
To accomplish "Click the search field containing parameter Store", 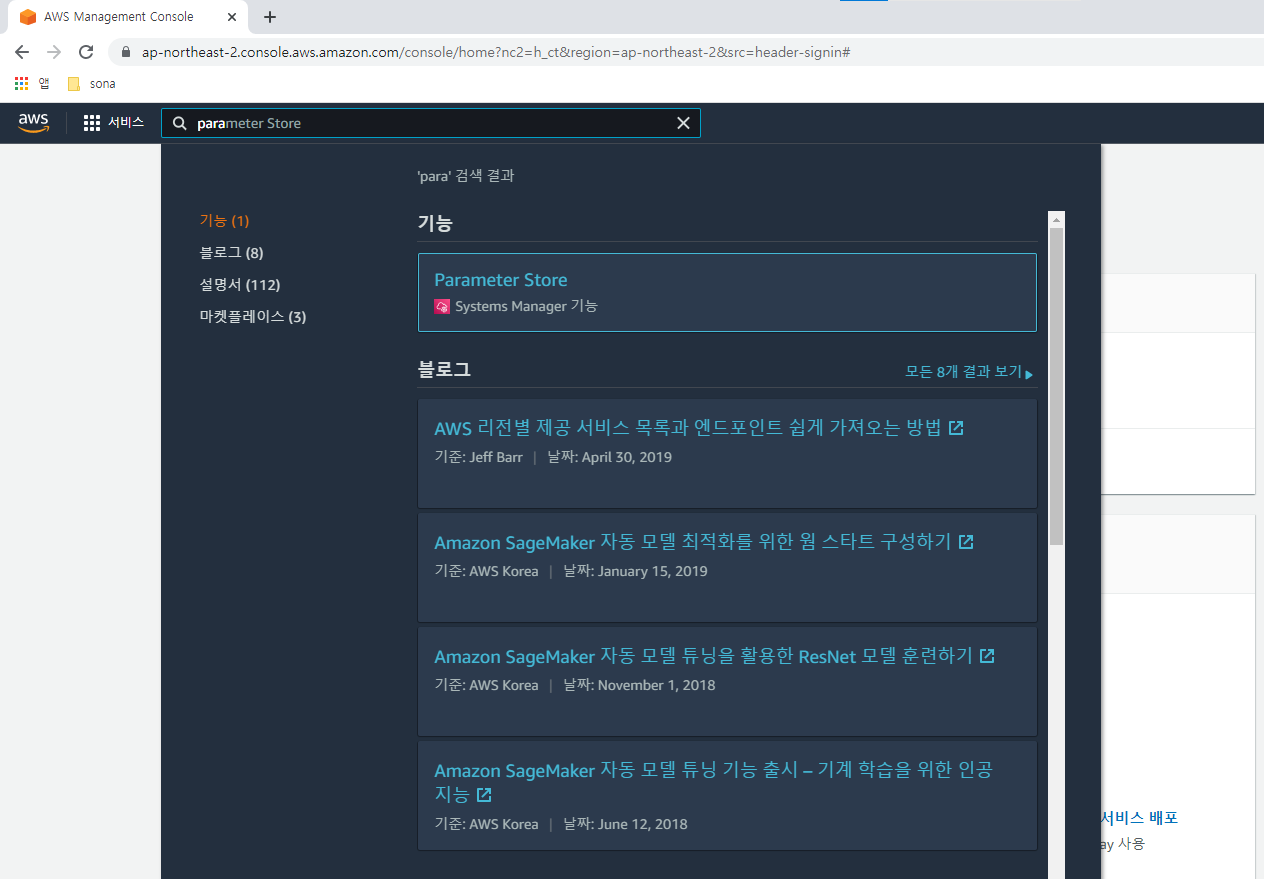I will [431, 123].
